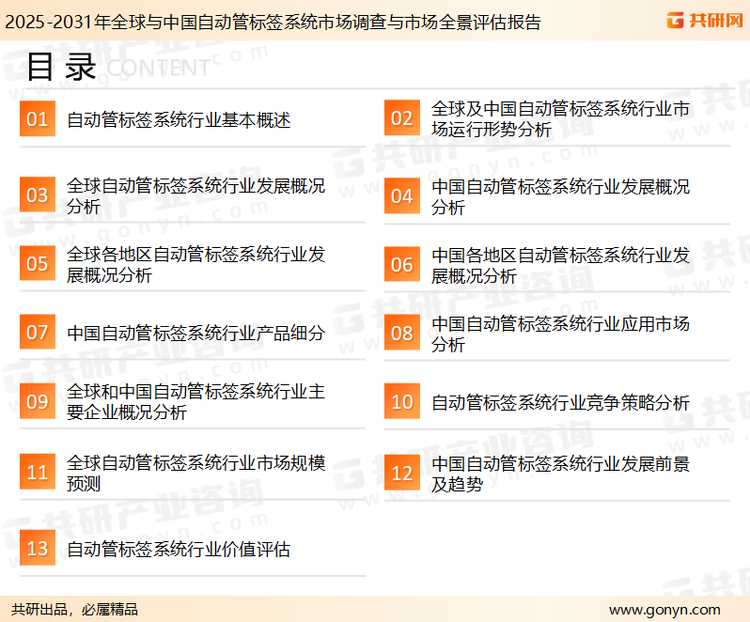Click the CONTENT heading text
750x622 pixels.
click(x=158, y=68)
